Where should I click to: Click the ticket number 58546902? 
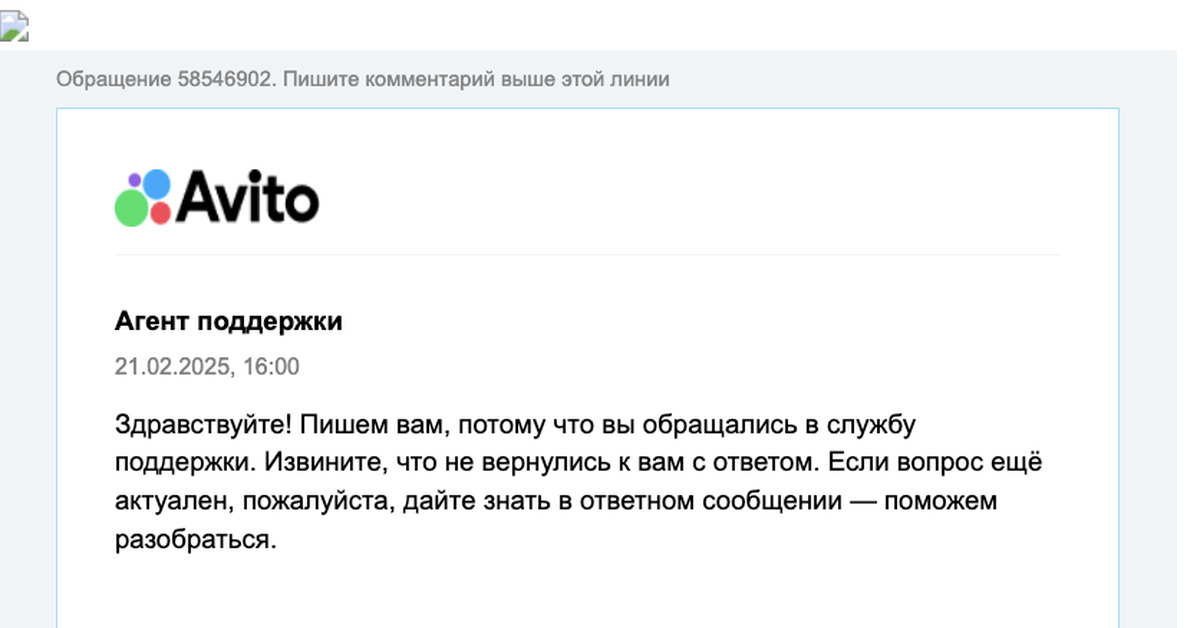pos(224,79)
